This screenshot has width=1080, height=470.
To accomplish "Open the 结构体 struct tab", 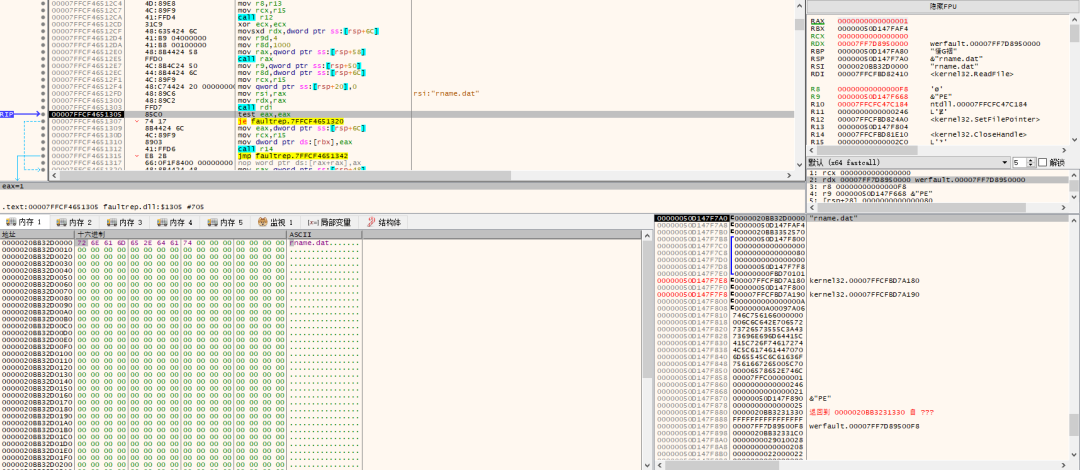I will [x=385, y=223].
